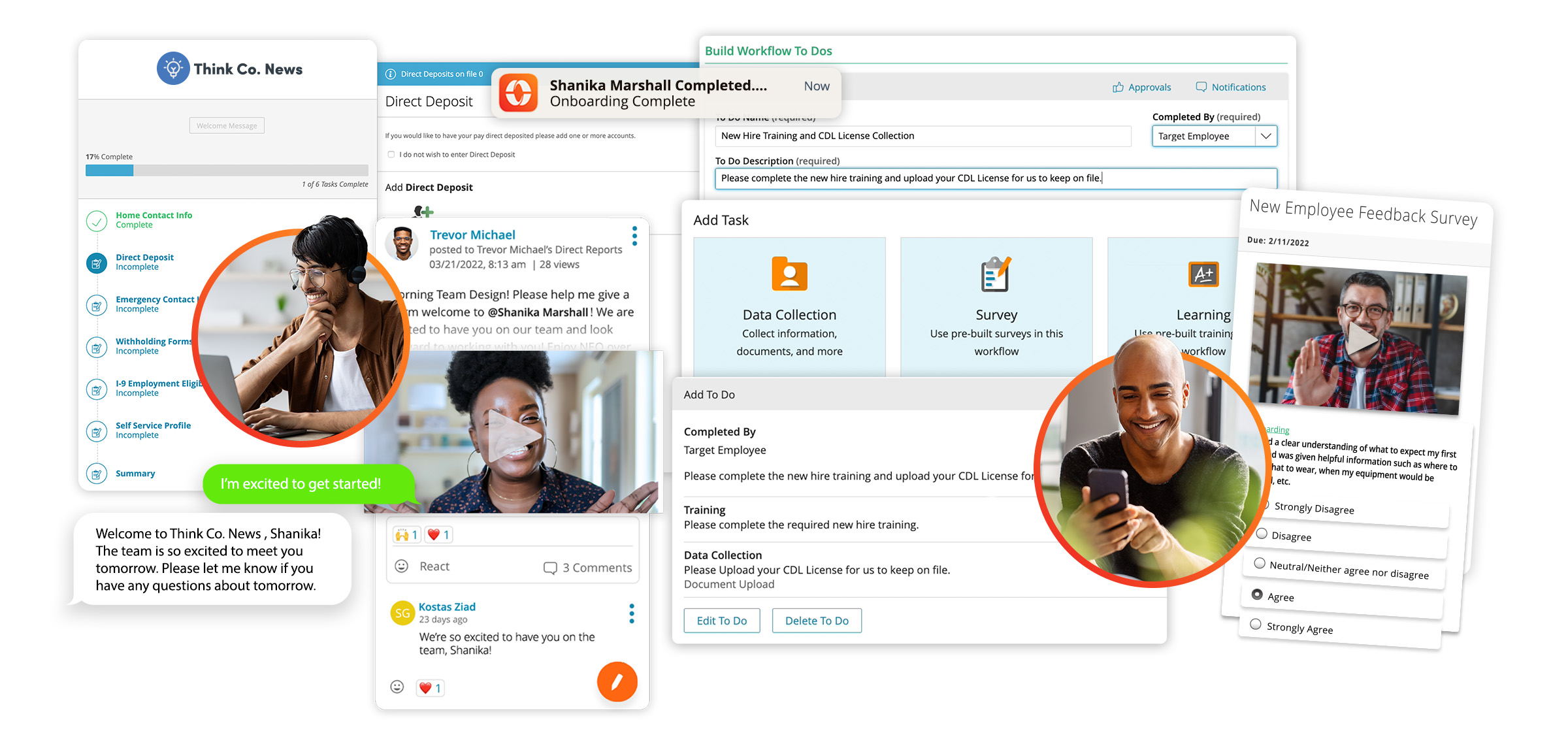
Task: Open the 3 Comments link
Action: pos(588,568)
